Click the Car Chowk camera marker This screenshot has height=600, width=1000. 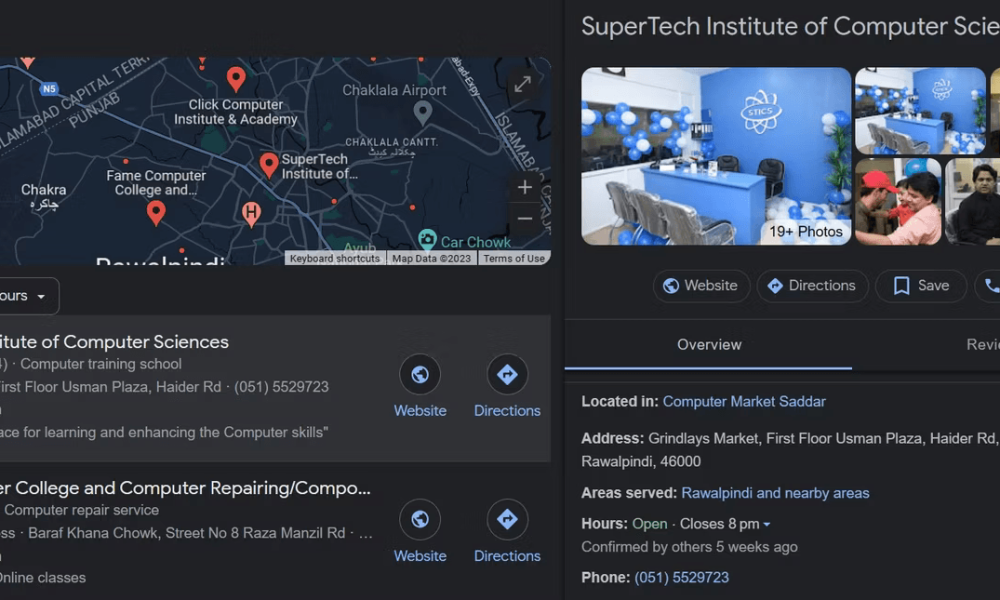tap(427, 240)
